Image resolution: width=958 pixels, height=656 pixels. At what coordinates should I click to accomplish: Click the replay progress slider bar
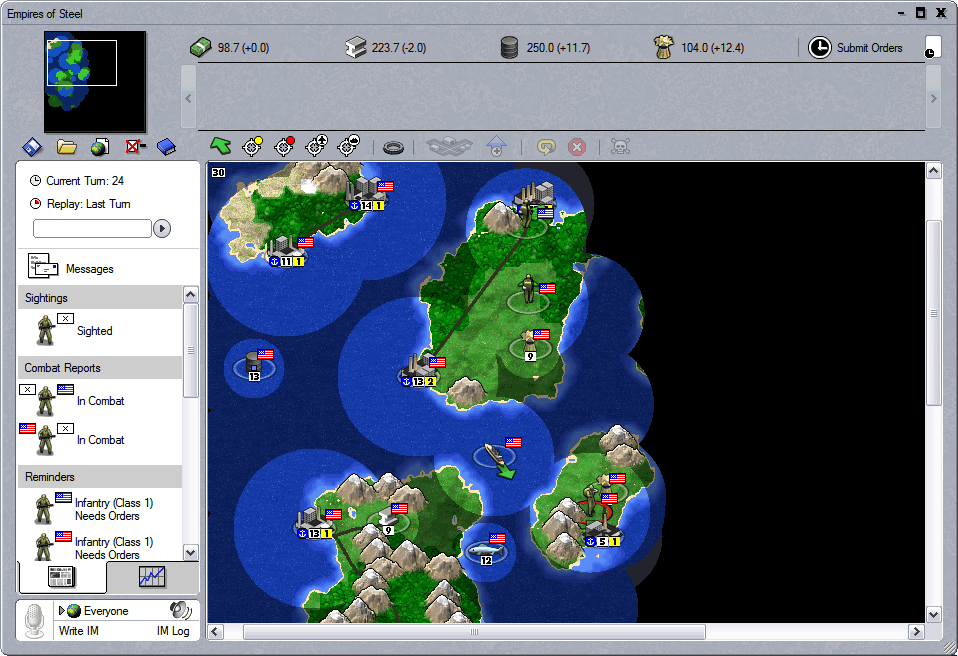pyautogui.click(x=92, y=229)
